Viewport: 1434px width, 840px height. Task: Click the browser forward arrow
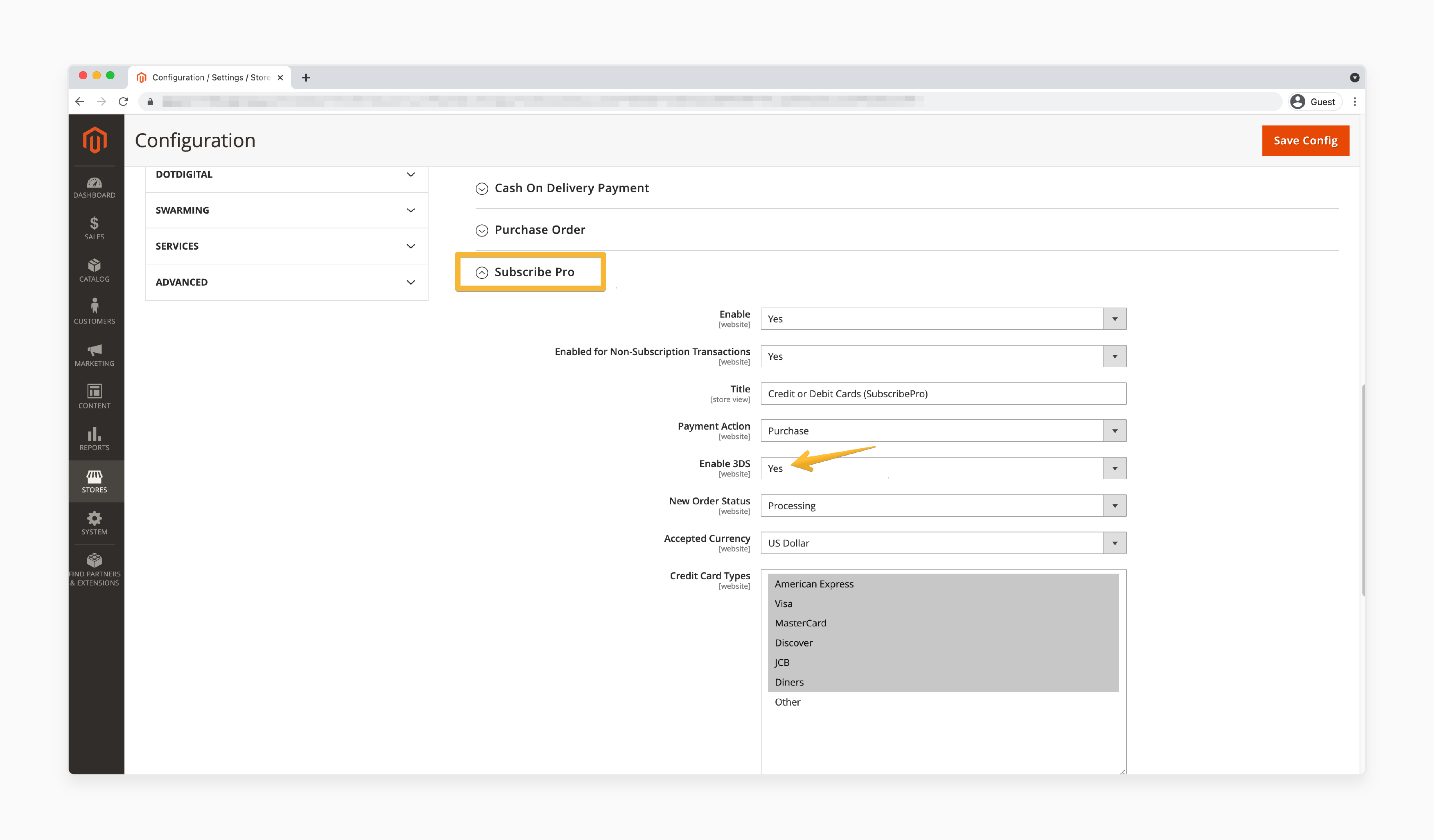(101, 101)
